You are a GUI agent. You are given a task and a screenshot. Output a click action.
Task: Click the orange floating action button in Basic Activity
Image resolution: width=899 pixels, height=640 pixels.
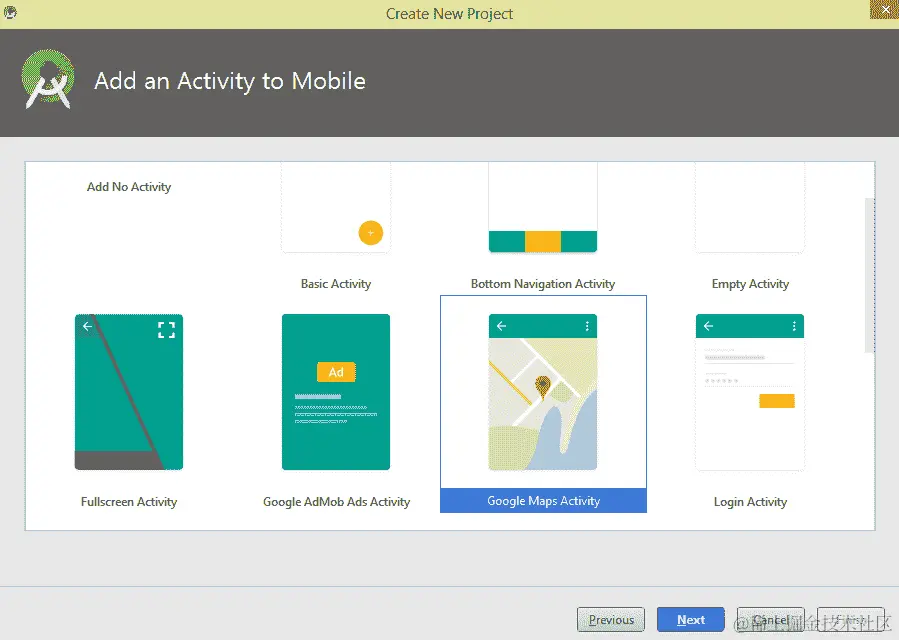tap(371, 233)
